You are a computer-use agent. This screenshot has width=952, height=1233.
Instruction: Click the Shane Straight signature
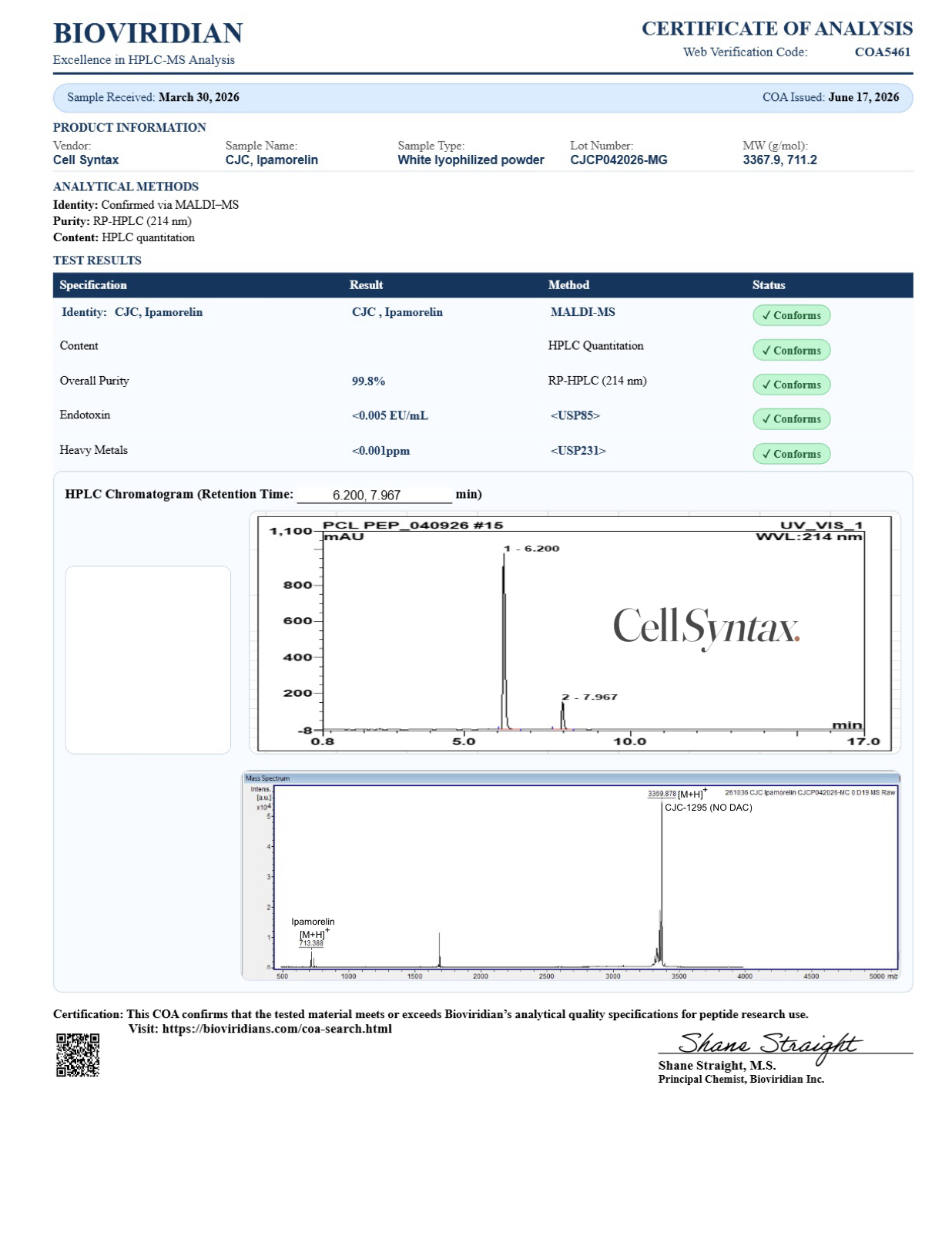(769, 1045)
